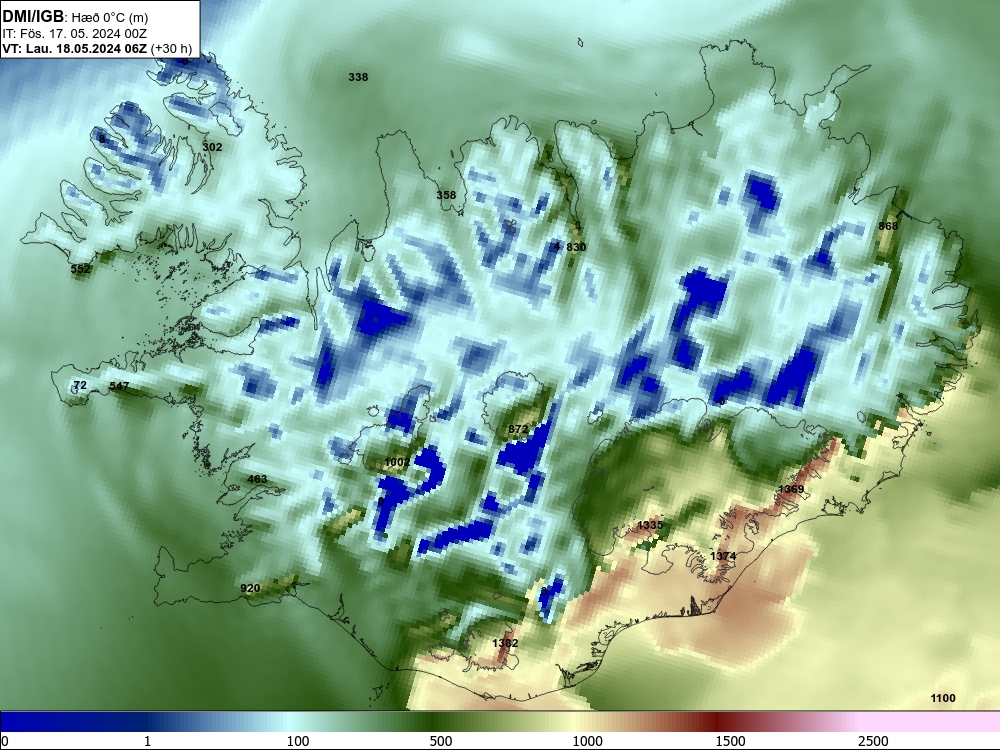The image size is (1000, 750).
Task: Click the initial time line 'IT: Fös. 17. 05. 2024 00Z'
Action: [75, 34]
